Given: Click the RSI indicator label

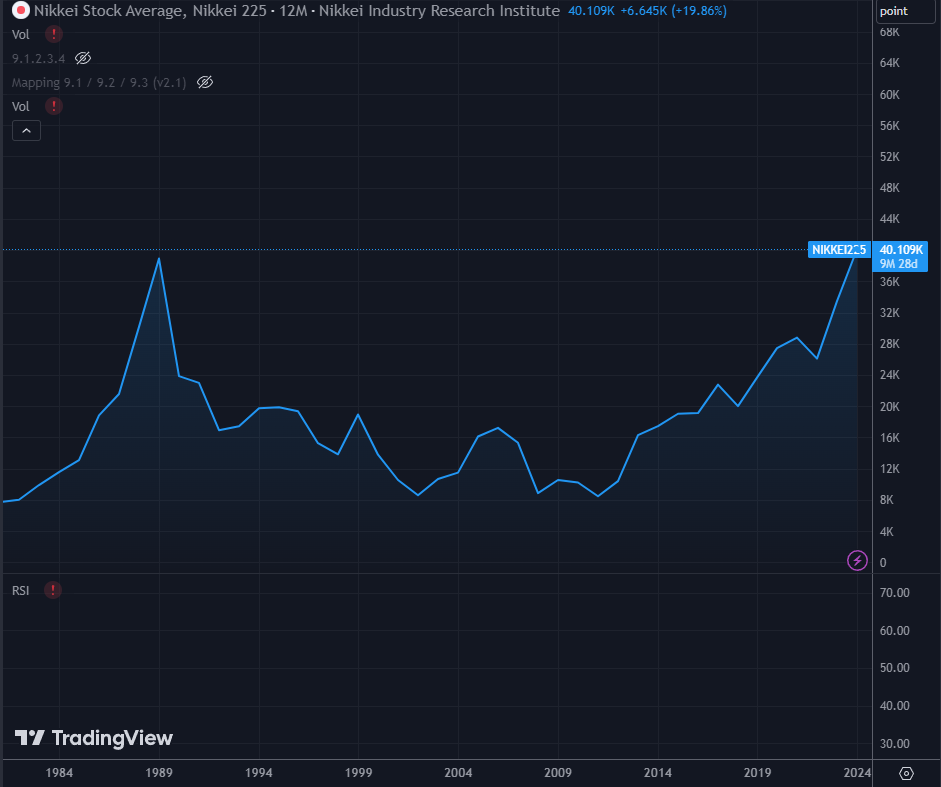Looking at the screenshot, I should click(x=20, y=591).
